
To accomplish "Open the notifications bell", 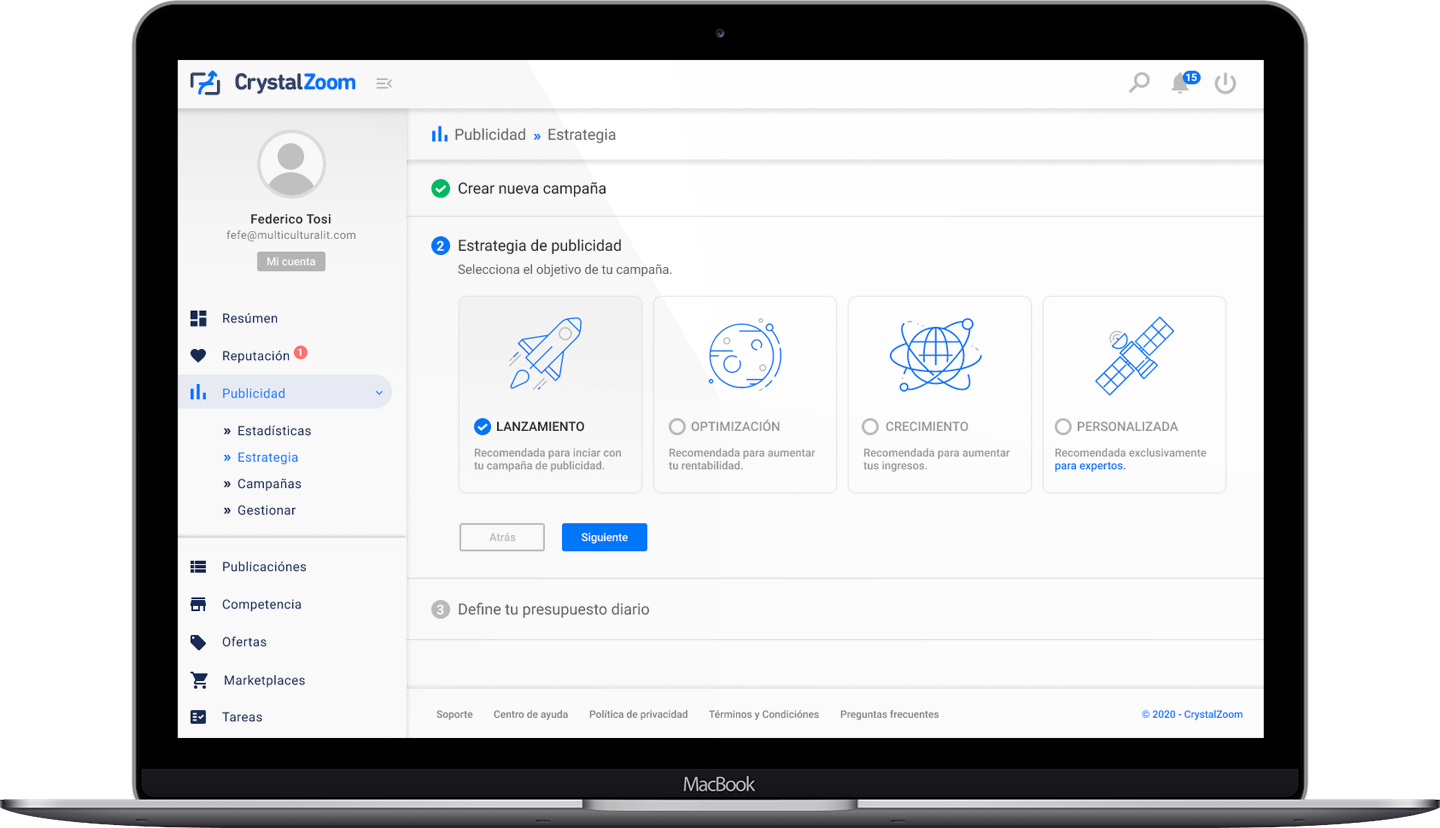I will (x=1181, y=84).
